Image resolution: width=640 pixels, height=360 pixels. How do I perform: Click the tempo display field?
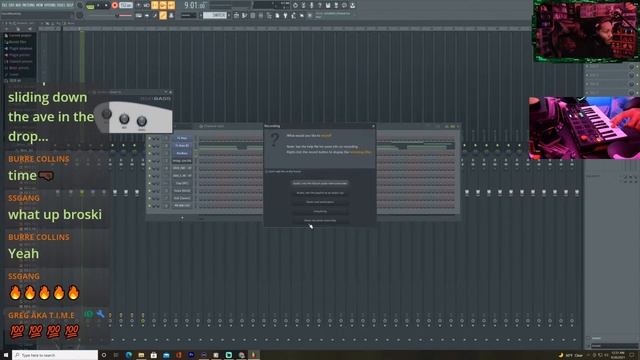126,5
